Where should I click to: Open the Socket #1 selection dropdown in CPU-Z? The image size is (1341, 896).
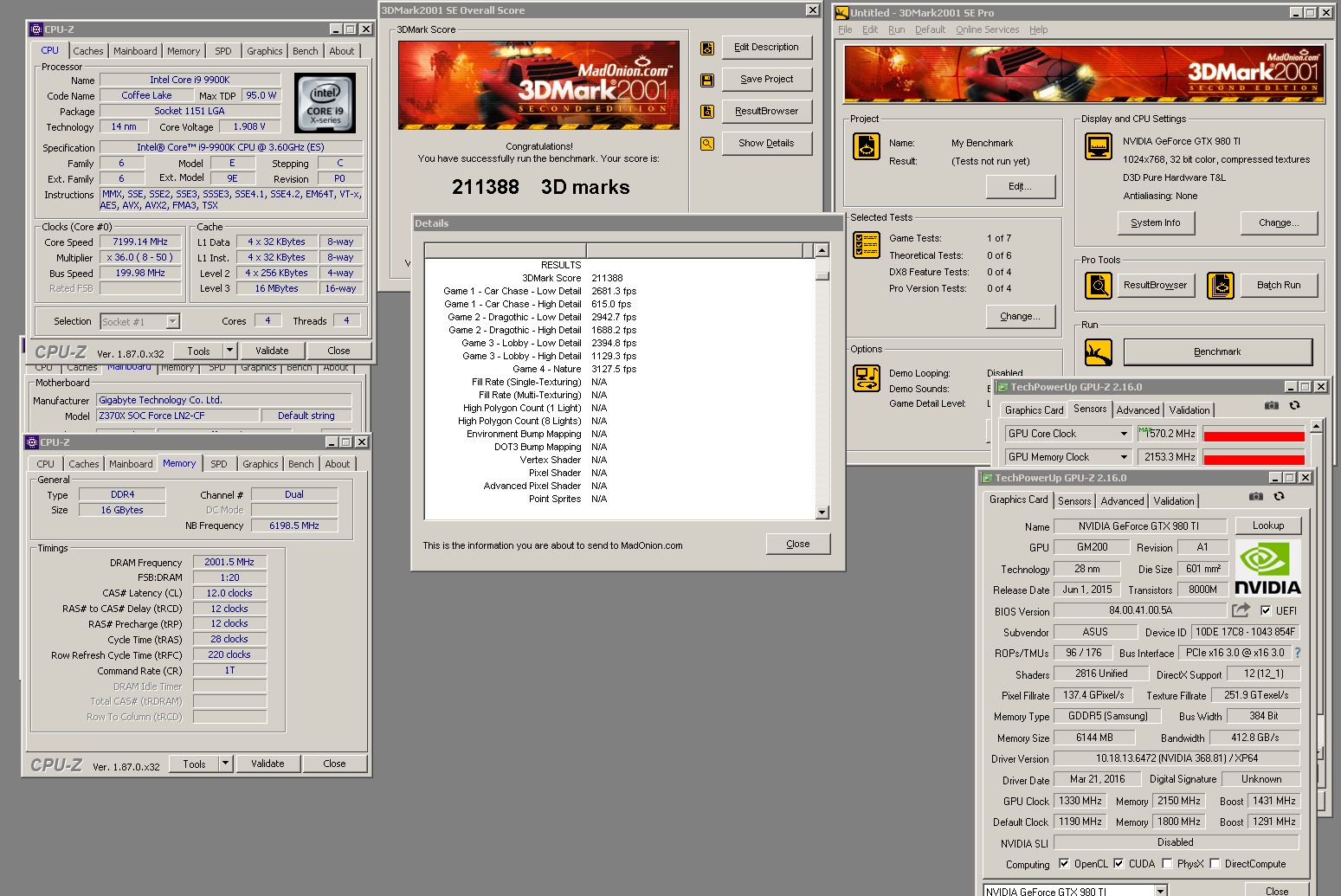click(172, 322)
